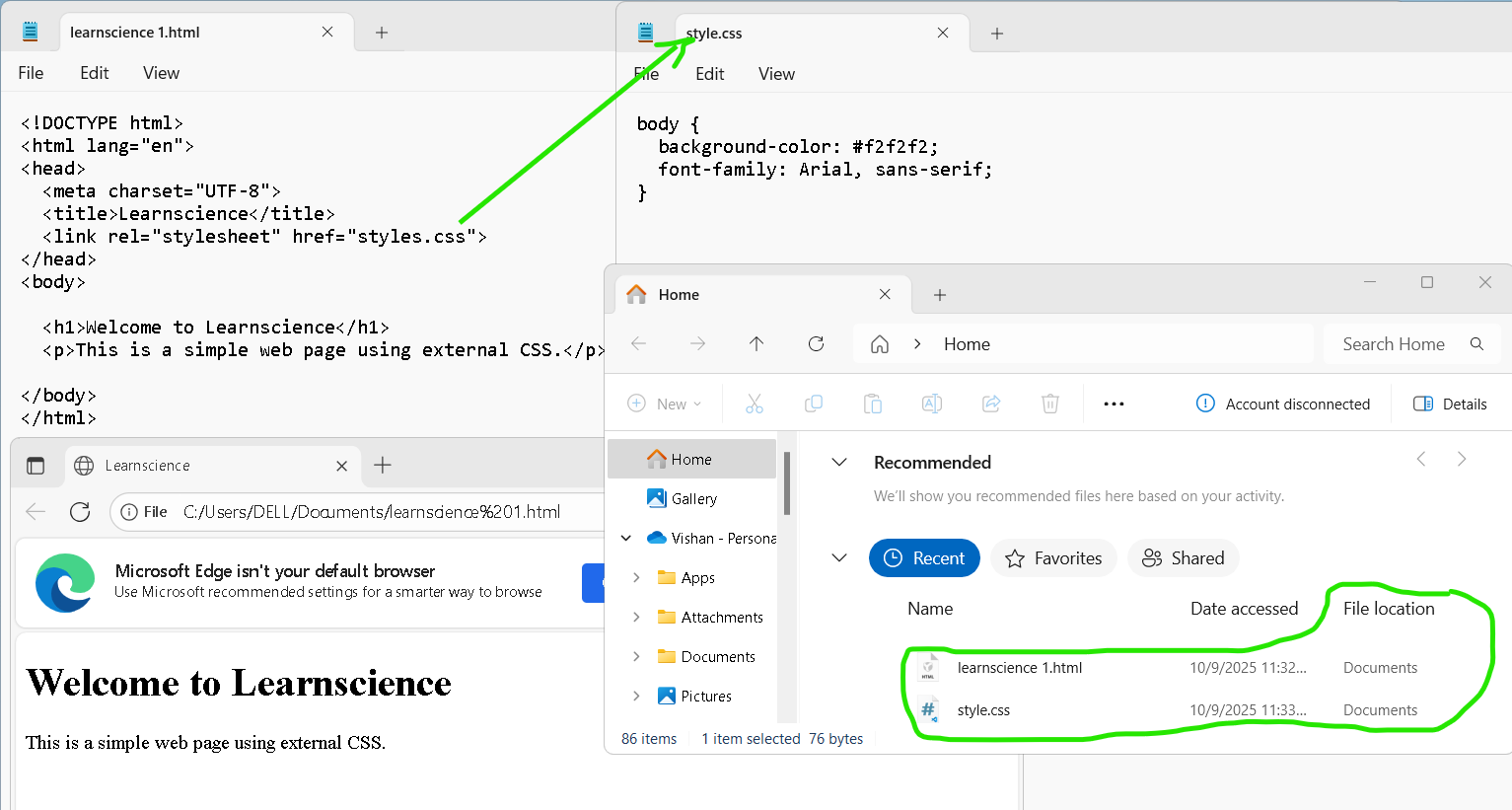Open the Edit menu in style.css Notepad

click(709, 74)
